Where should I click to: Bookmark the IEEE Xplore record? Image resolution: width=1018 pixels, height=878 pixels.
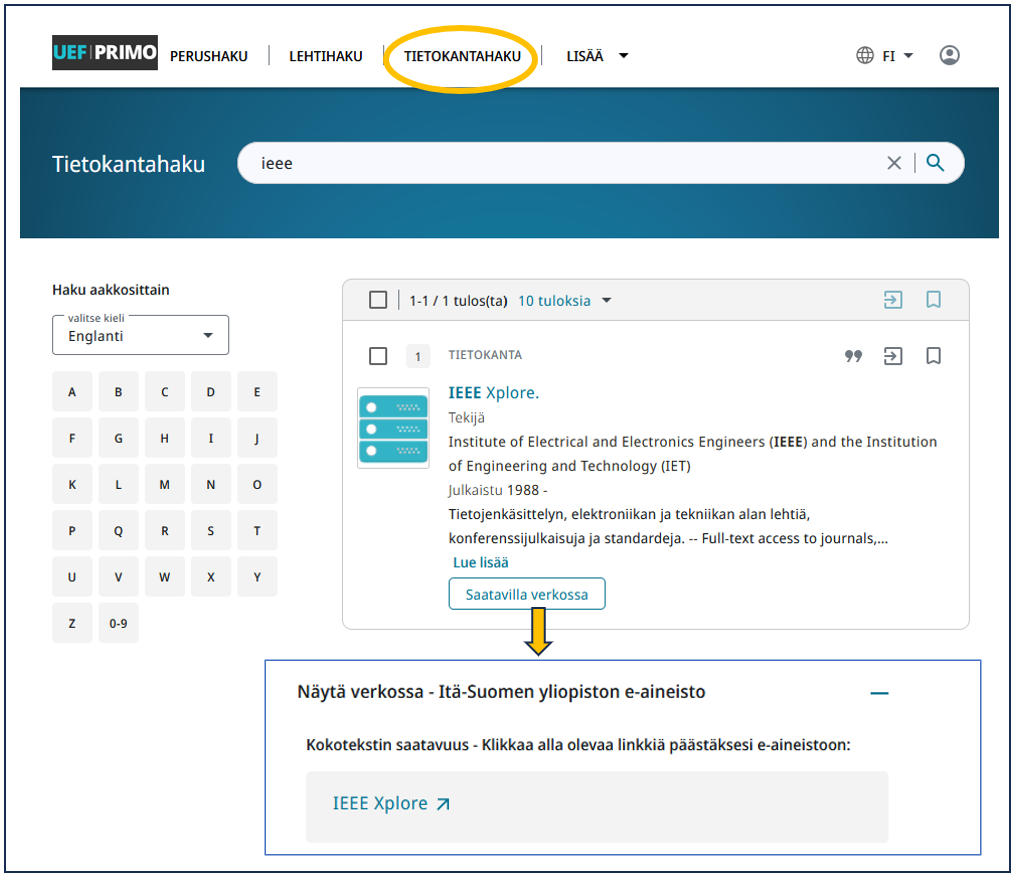[x=933, y=355]
